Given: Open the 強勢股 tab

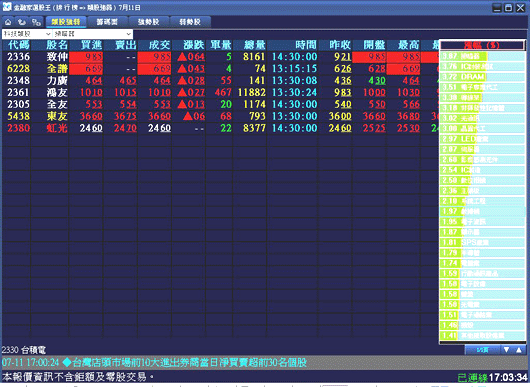Looking at the screenshot, I should [149, 22].
